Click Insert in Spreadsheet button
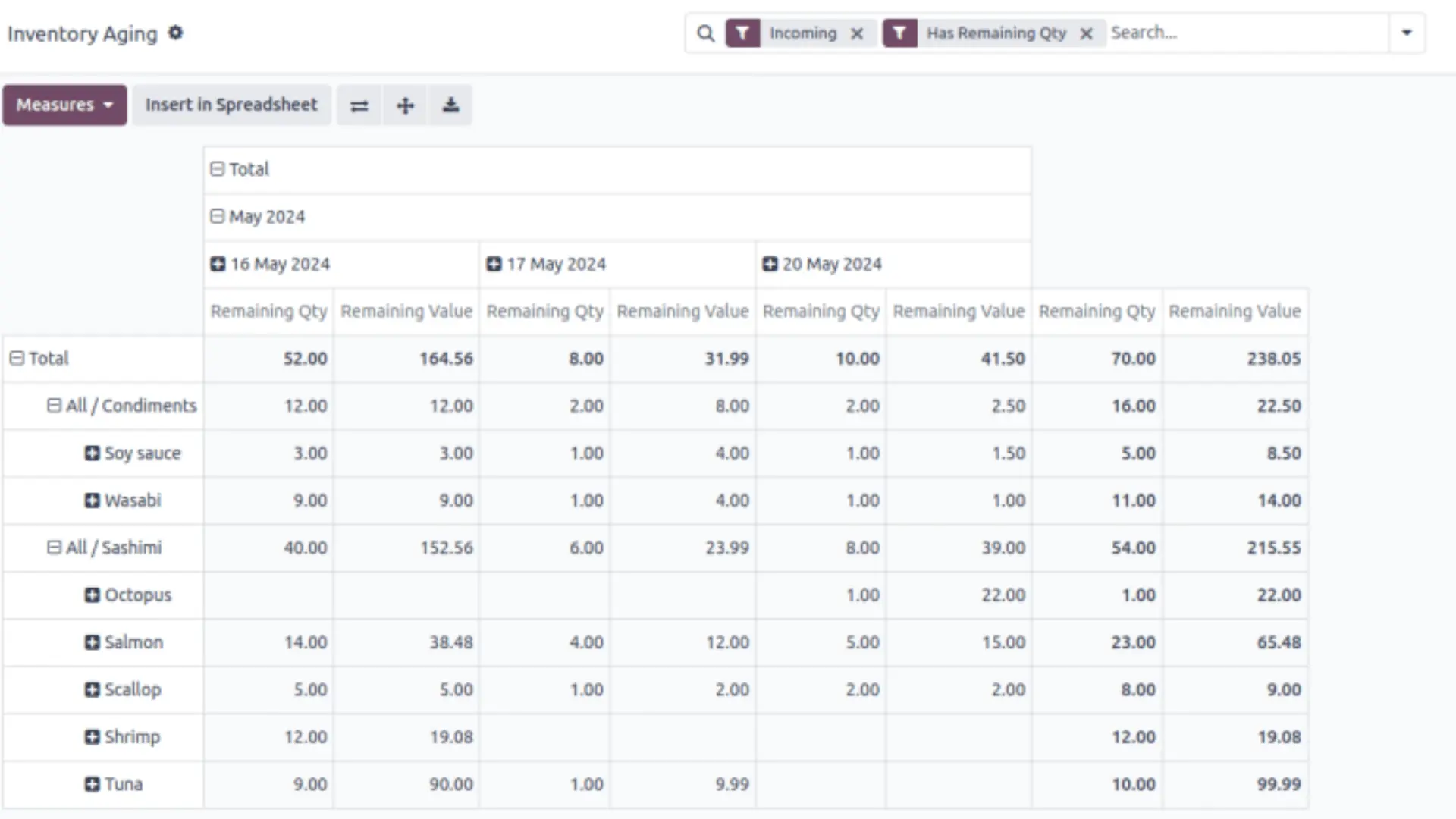The image size is (1456, 819). (231, 105)
